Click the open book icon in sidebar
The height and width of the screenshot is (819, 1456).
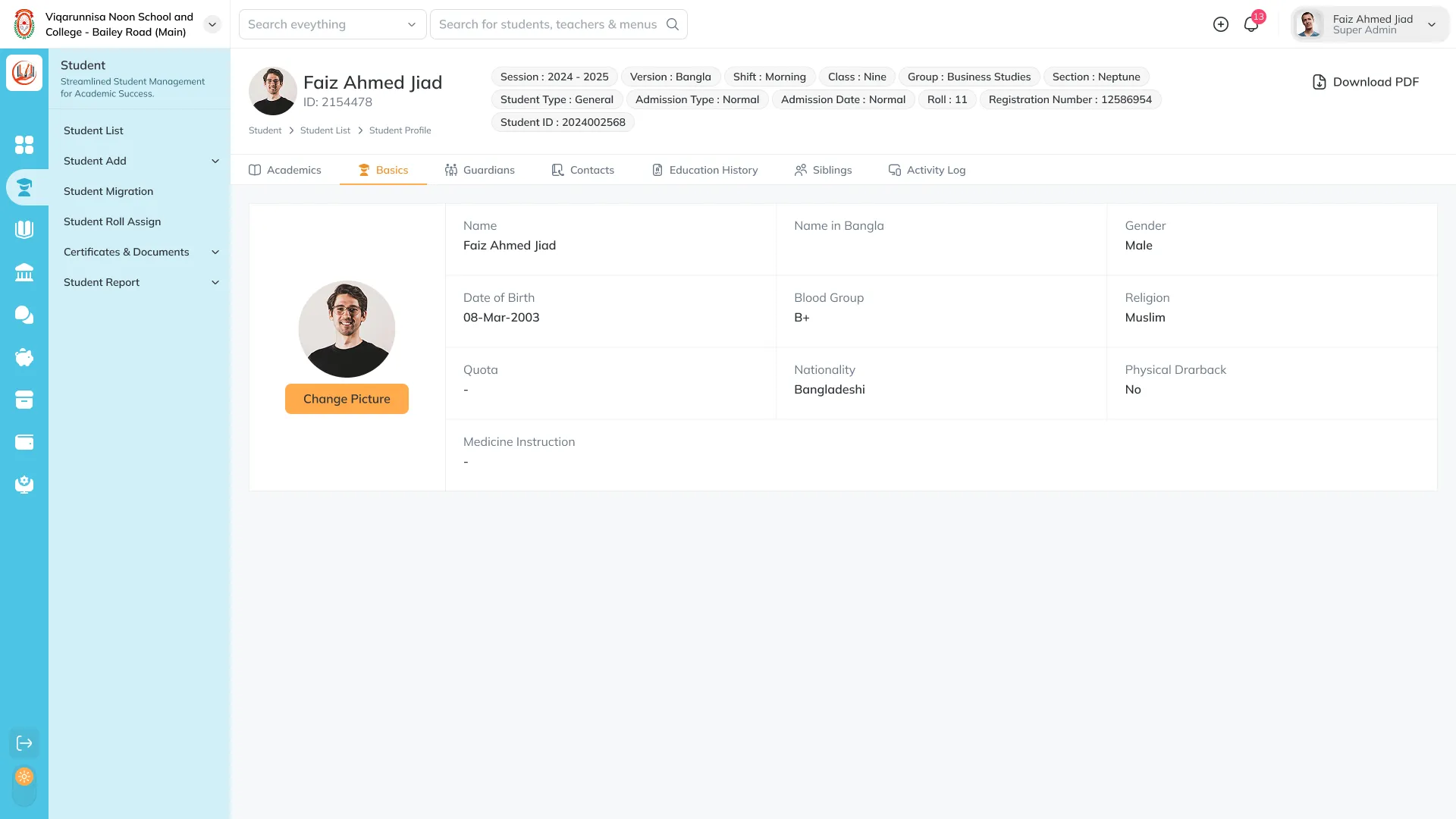24,229
